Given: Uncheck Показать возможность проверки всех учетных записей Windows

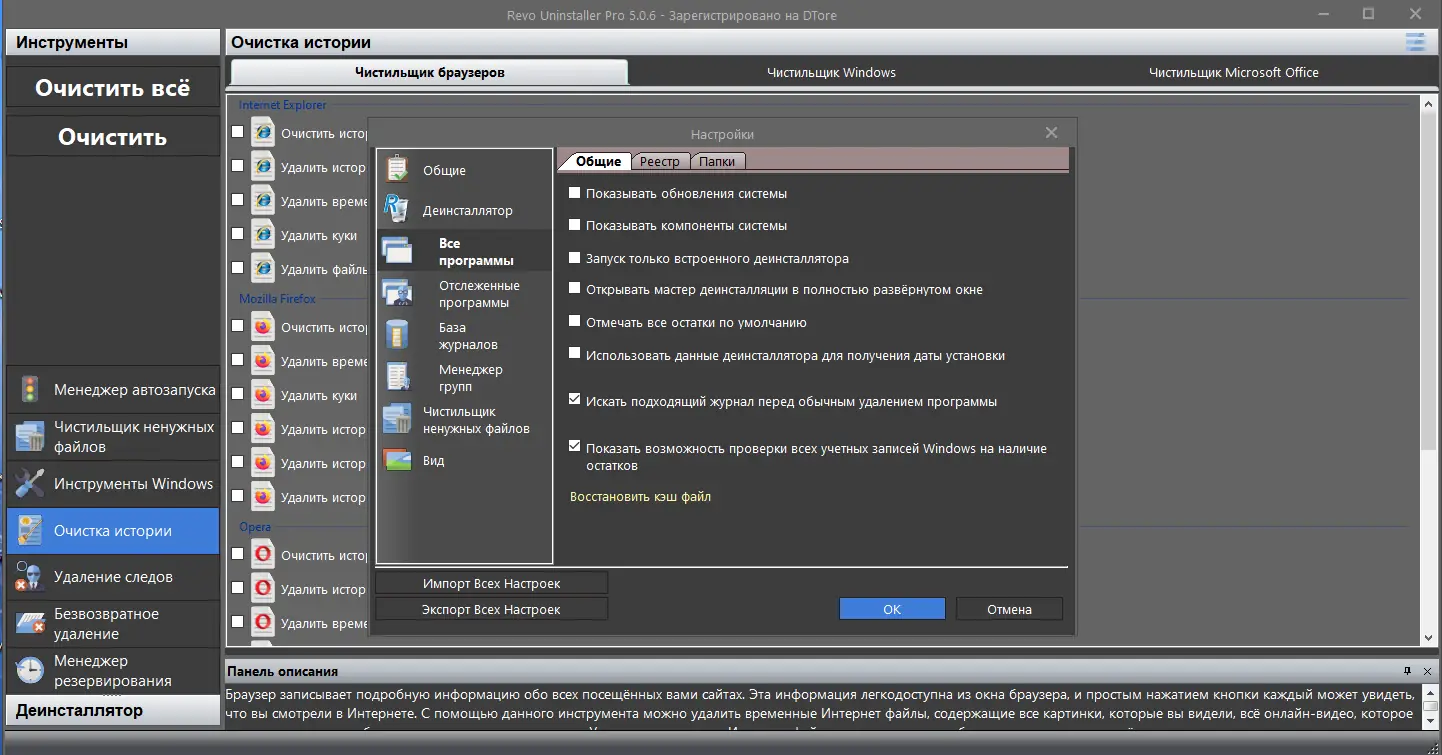Looking at the screenshot, I should coord(575,447).
